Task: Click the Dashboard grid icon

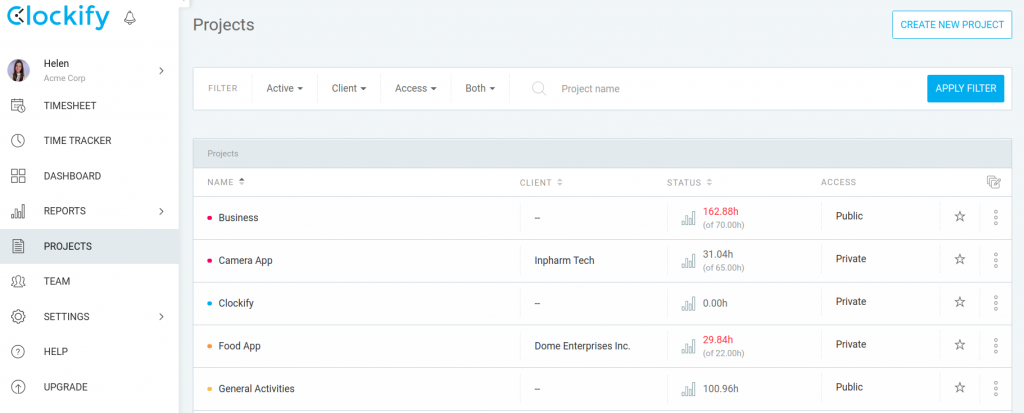Action: pos(18,176)
